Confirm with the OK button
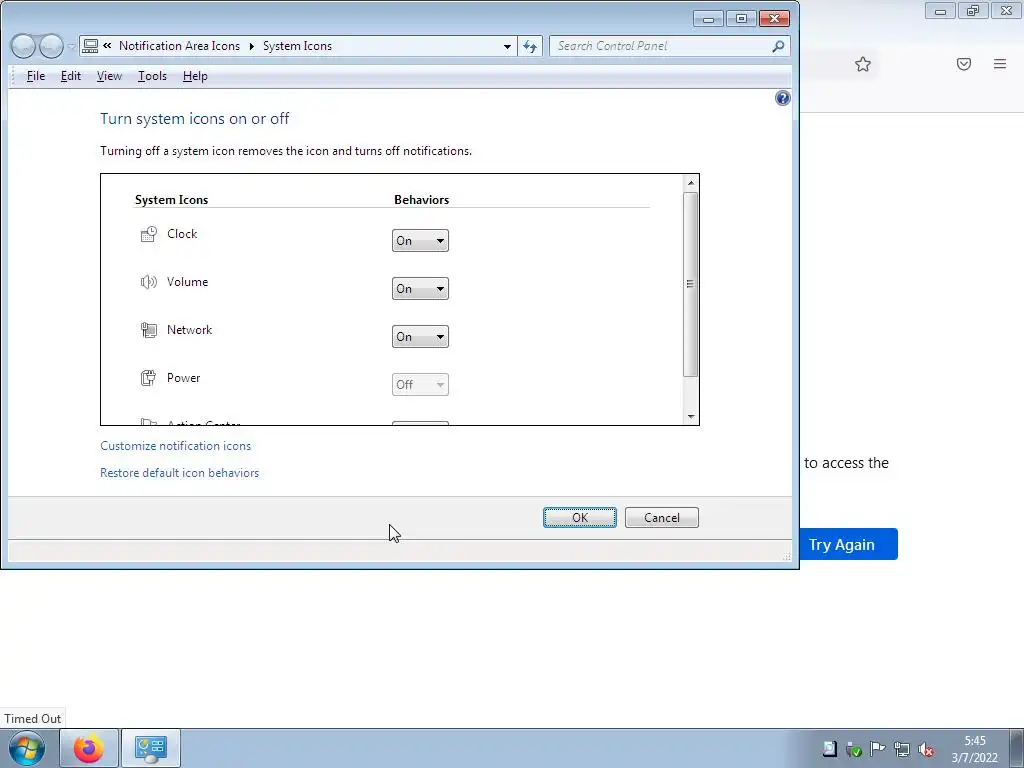This screenshot has height=768, width=1024. [x=580, y=518]
